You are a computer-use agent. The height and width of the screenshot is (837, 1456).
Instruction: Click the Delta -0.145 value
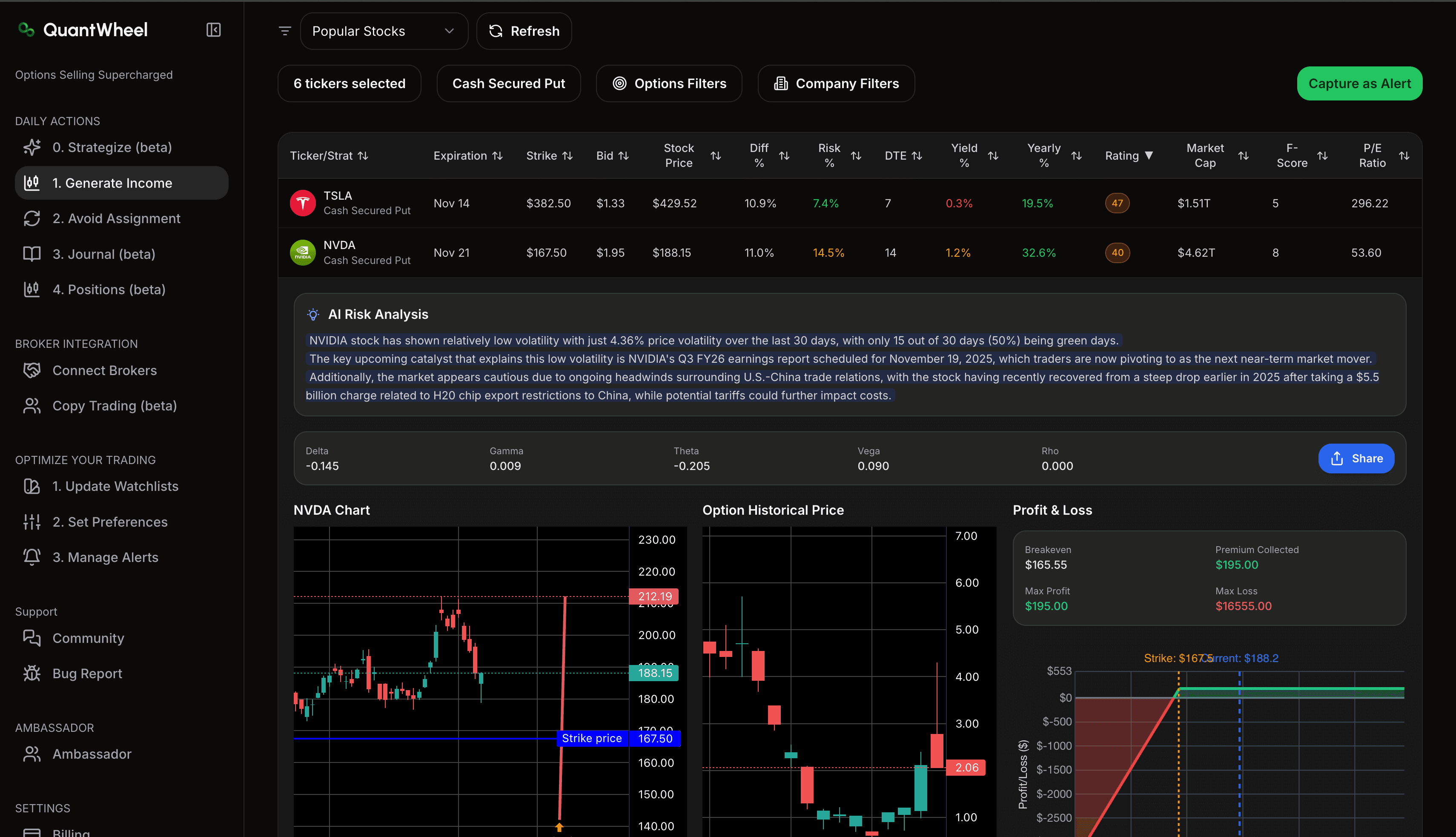pos(322,466)
